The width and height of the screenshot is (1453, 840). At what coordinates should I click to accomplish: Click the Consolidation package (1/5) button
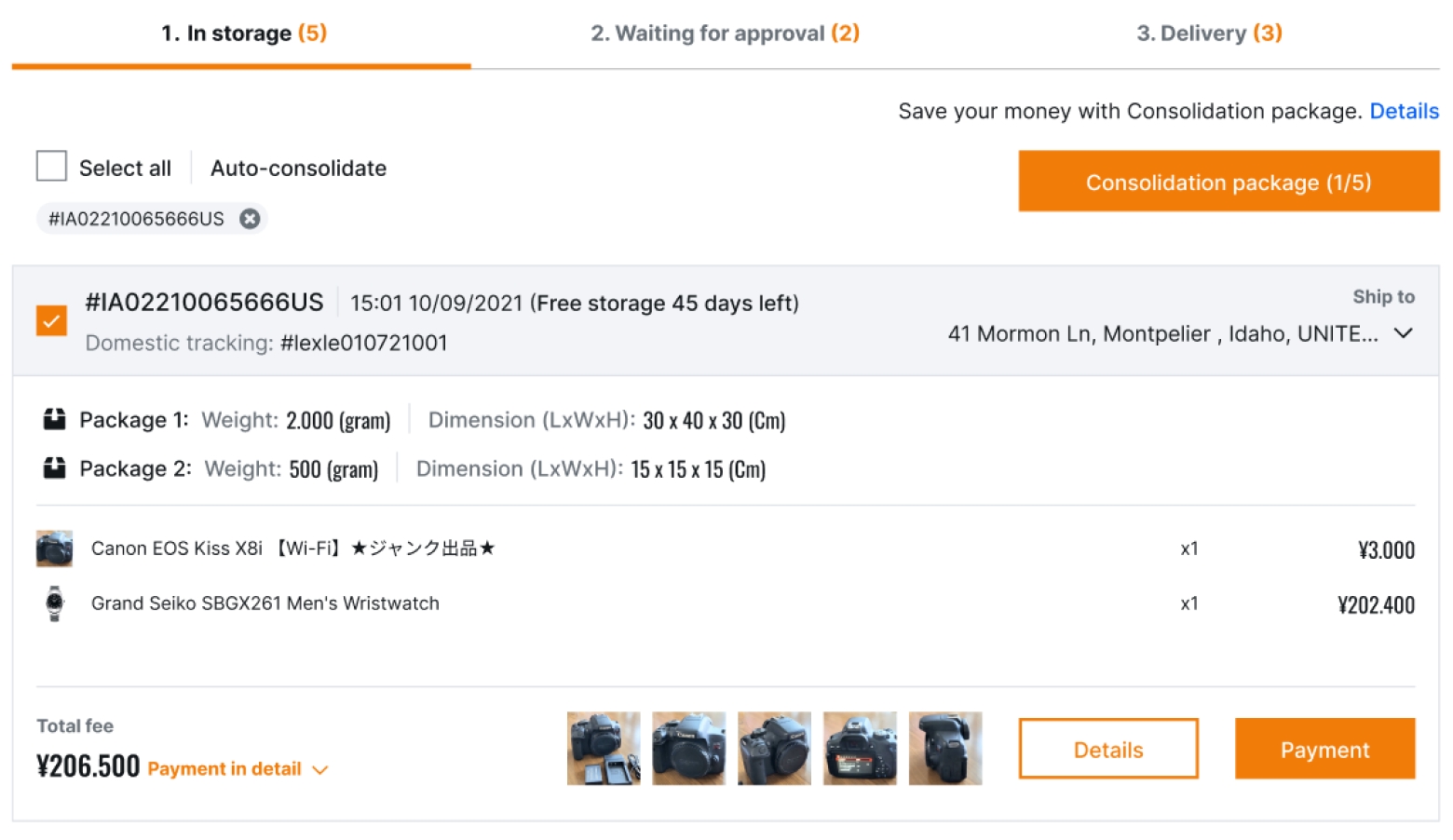1228,182
